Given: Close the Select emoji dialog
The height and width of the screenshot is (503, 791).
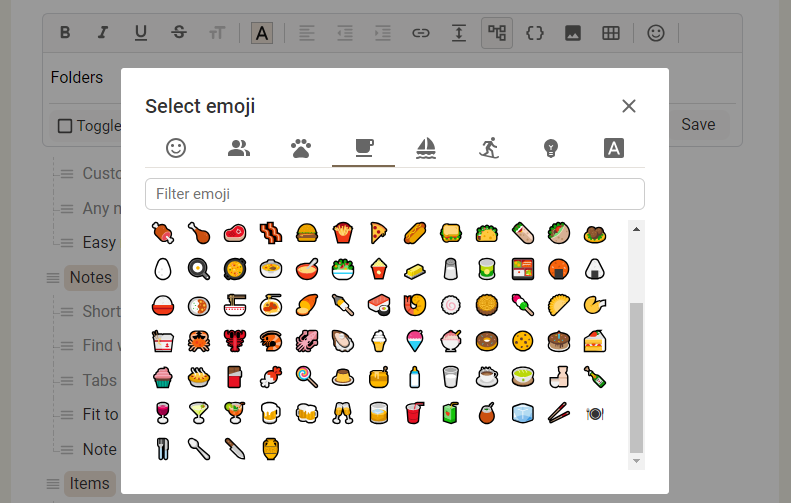Looking at the screenshot, I should point(629,106).
